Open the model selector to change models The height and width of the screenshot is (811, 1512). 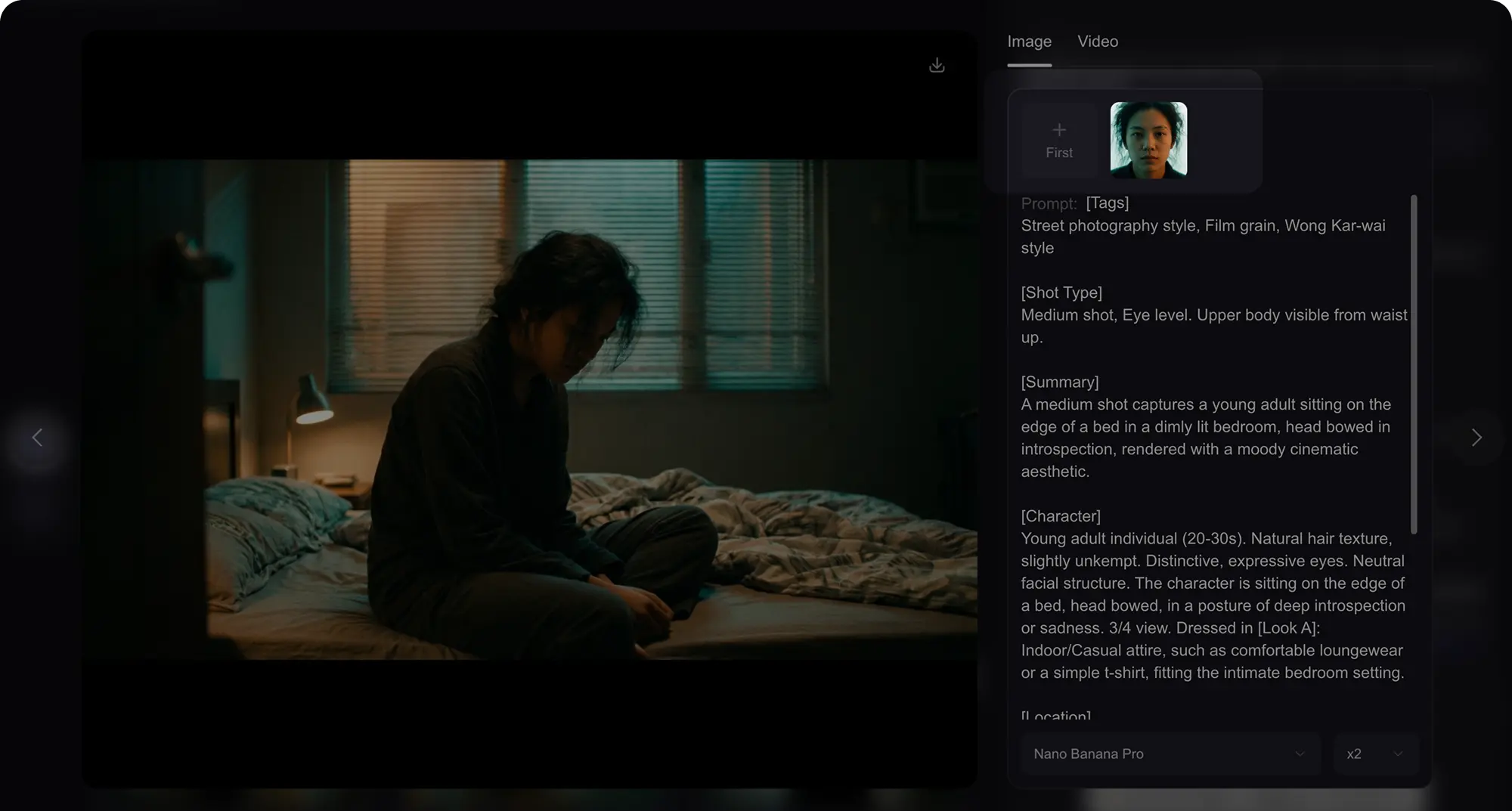[1170, 754]
